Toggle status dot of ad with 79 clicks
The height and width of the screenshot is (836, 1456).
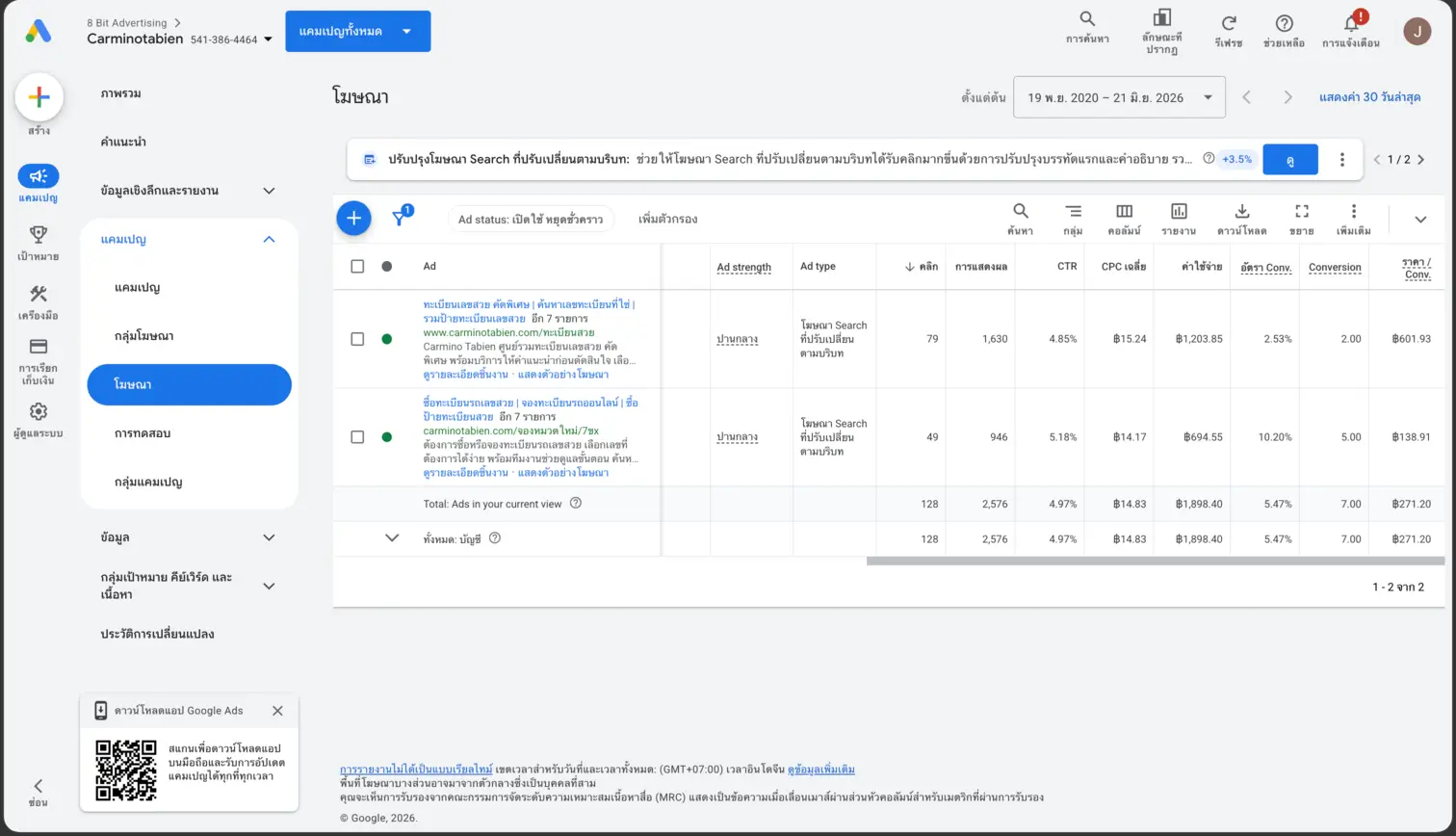tap(387, 339)
